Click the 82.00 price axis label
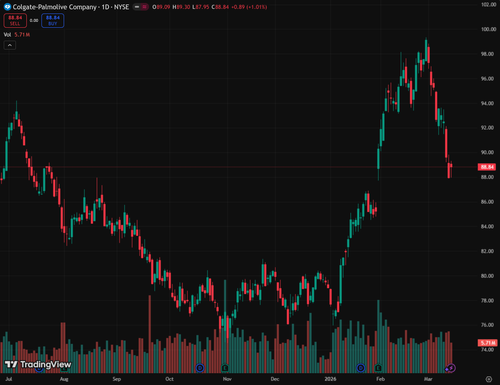 click(487, 251)
